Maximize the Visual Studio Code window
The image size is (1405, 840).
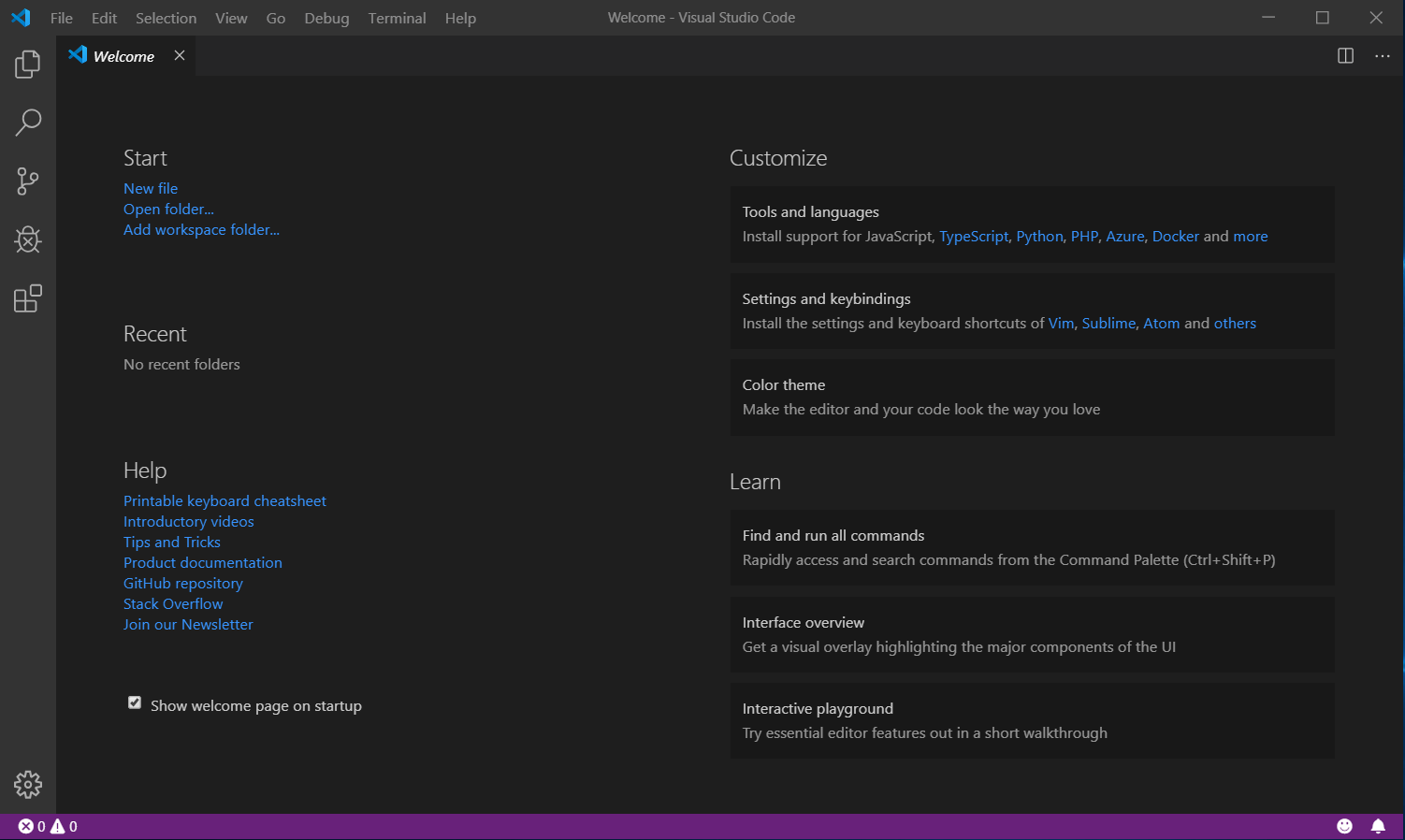click(x=1323, y=18)
